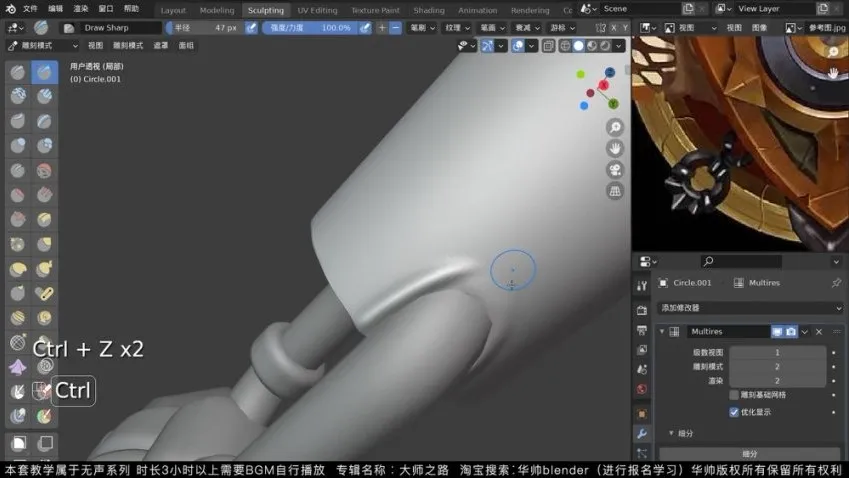Toggle the camera view icon

point(615,169)
